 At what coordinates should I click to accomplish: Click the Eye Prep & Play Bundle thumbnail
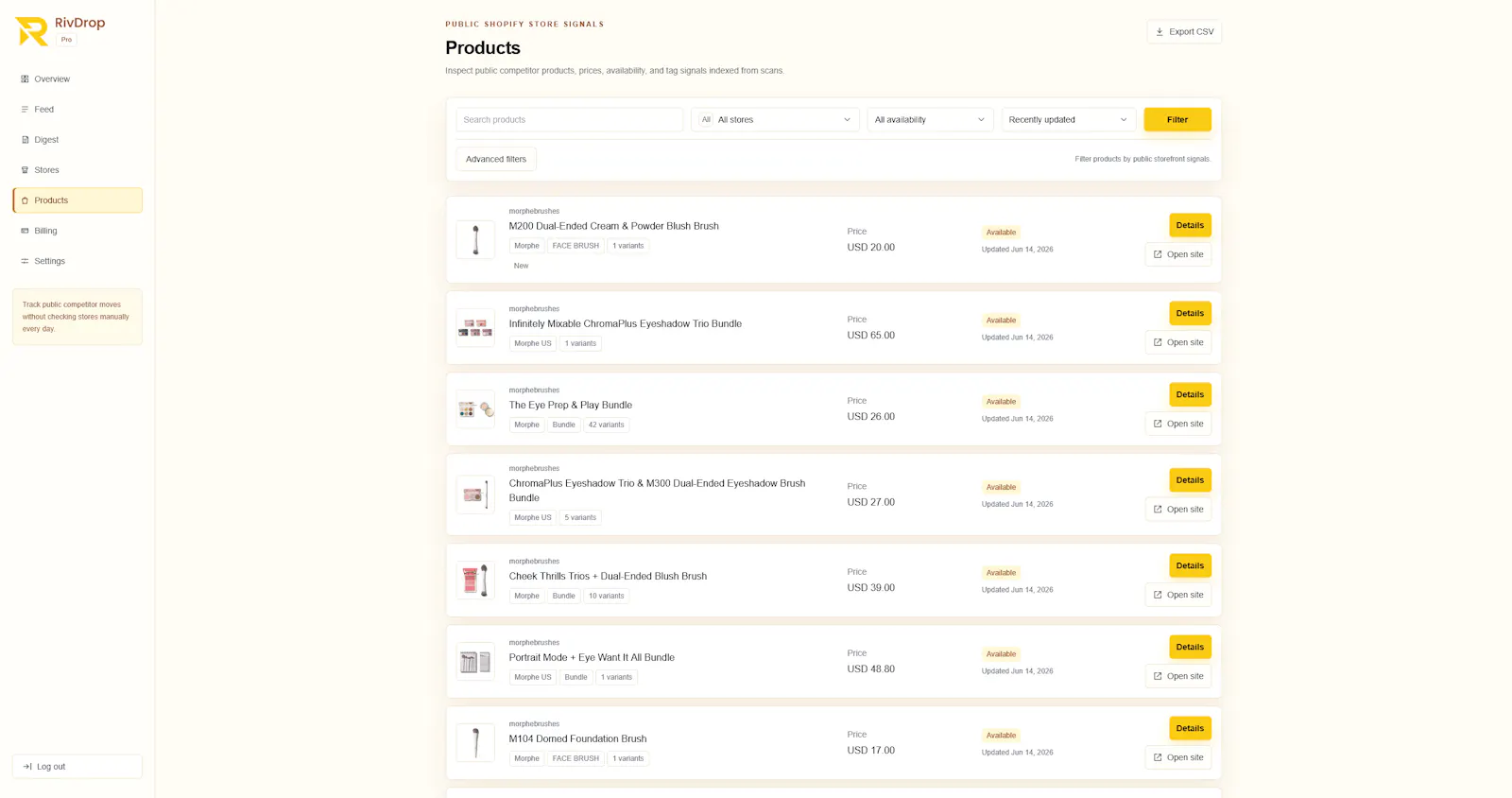[x=475, y=409]
